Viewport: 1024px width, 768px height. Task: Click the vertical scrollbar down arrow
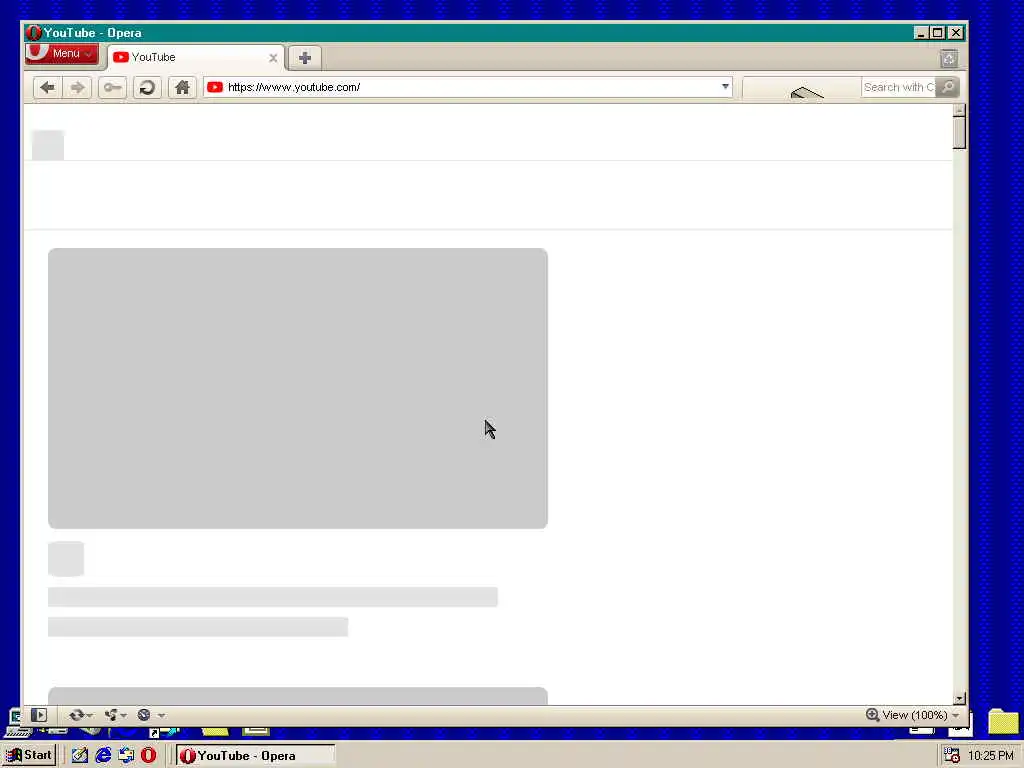click(959, 698)
